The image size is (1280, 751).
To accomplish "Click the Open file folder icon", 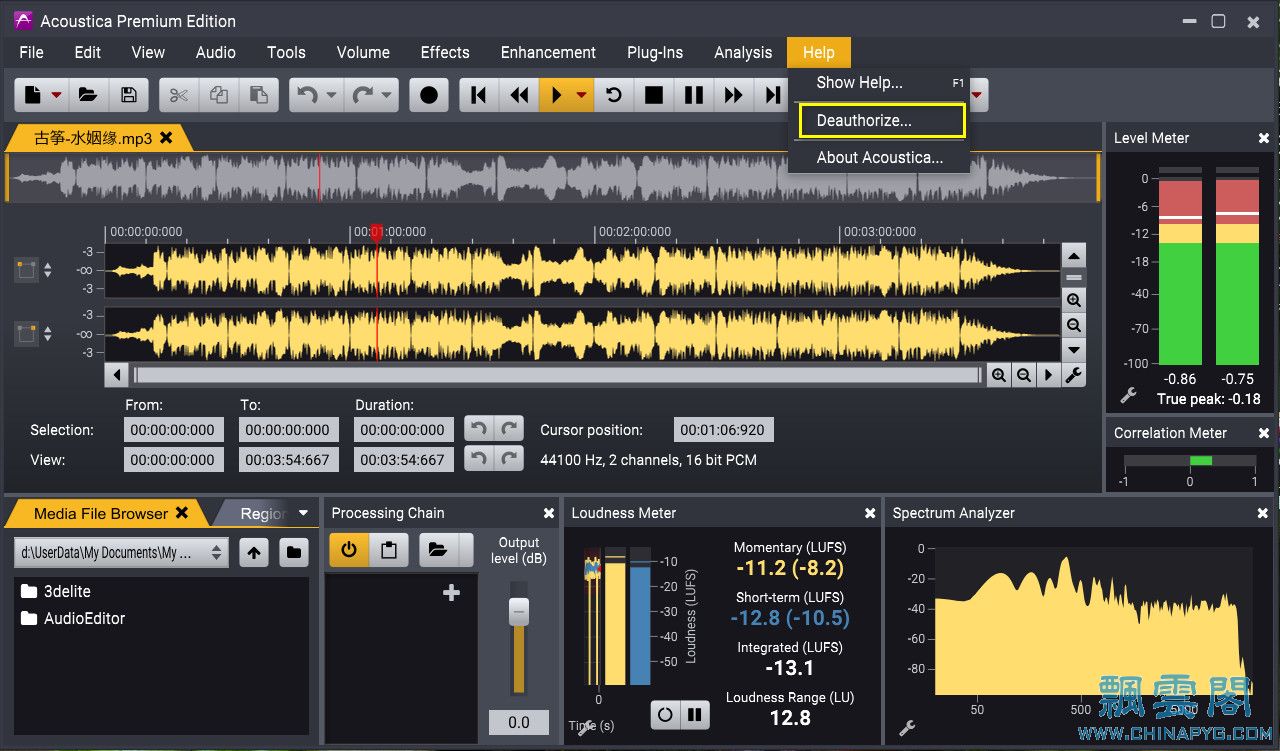I will (x=87, y=95).
